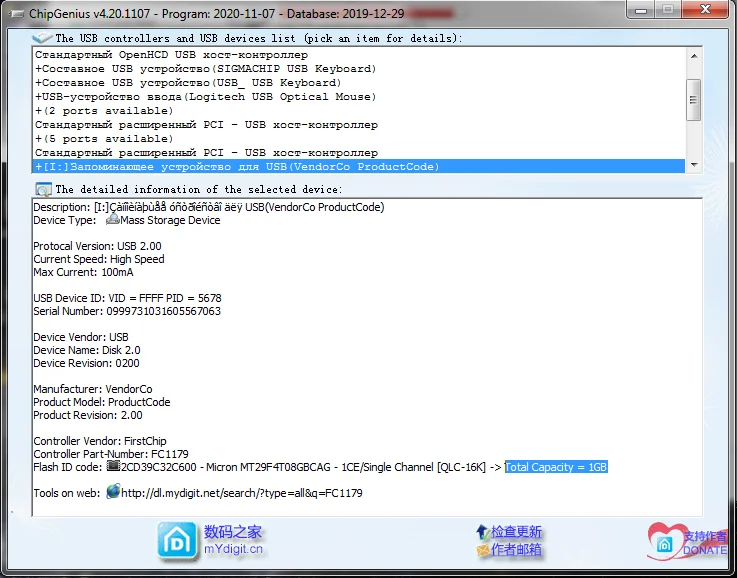Viewport: 737px width, 578px height.
Task: Click the highlighted Total Capacity = 1GB text
Action: [x=556, y=467]
